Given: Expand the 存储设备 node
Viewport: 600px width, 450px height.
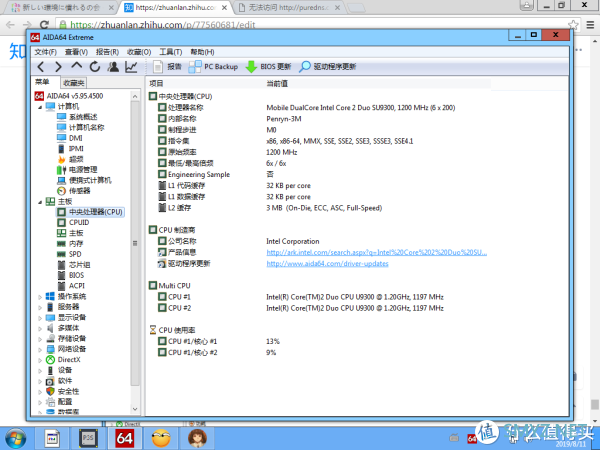Looking at the screenshot, I should point(40,339).
